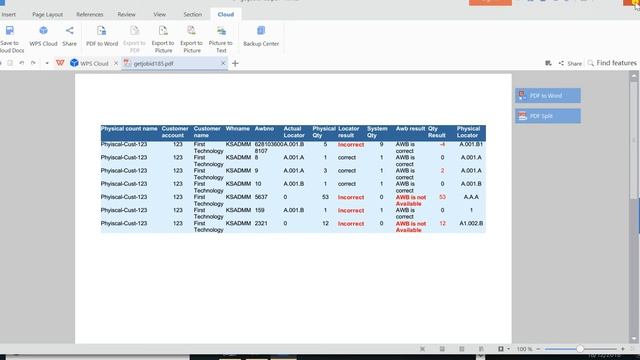
Task: Click 'System Qty' column header
Action: click(377, 132)
